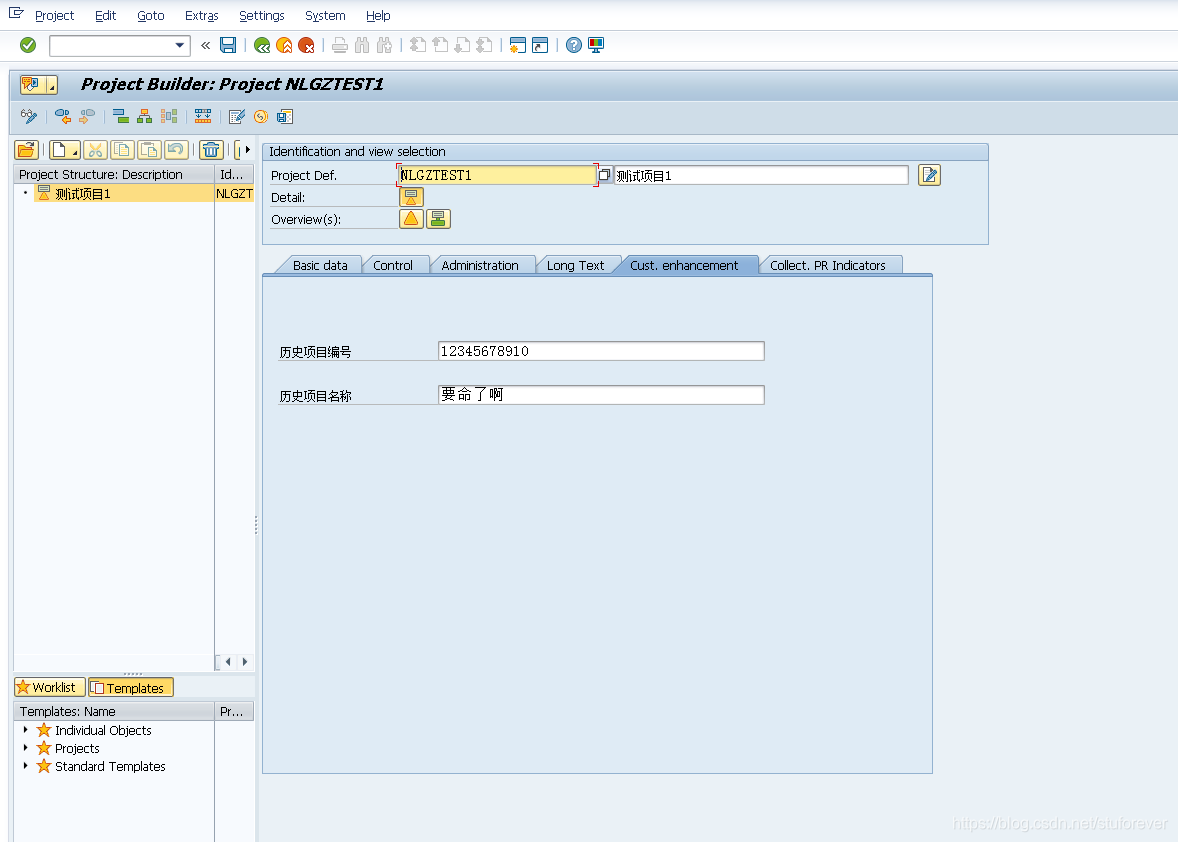Click the WBS element overview triangle button
Viewport: 1178px width, 842px height.
[x=411, y=219]
